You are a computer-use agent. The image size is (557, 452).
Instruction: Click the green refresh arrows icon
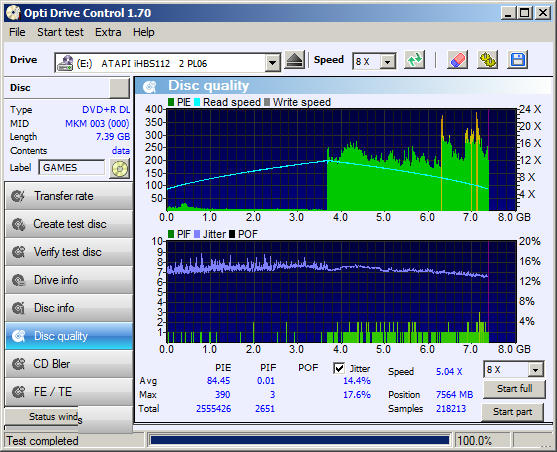click(x=415, y=60)
